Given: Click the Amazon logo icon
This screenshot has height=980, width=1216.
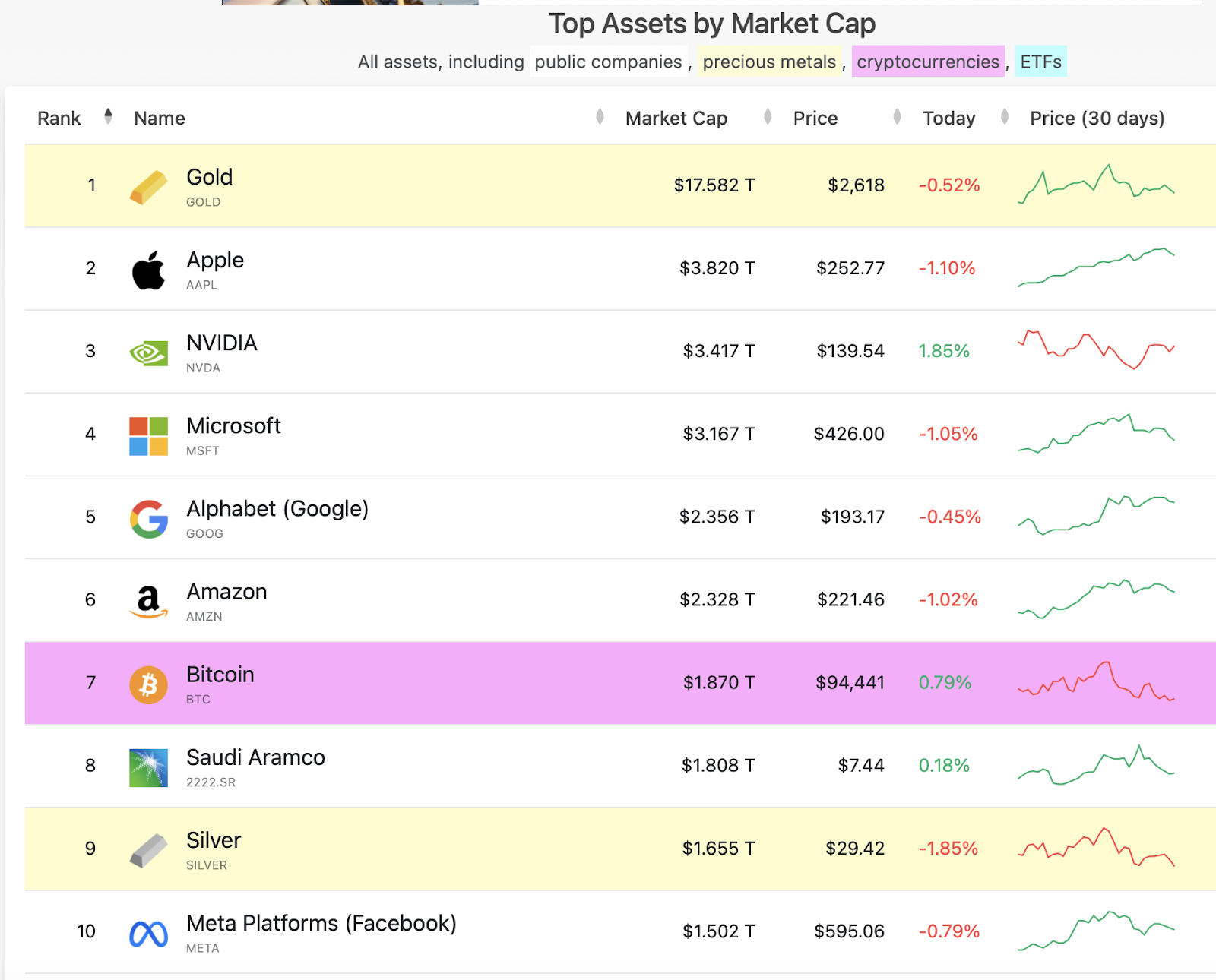Looking at the screenshot, I should tap(148, 602).
